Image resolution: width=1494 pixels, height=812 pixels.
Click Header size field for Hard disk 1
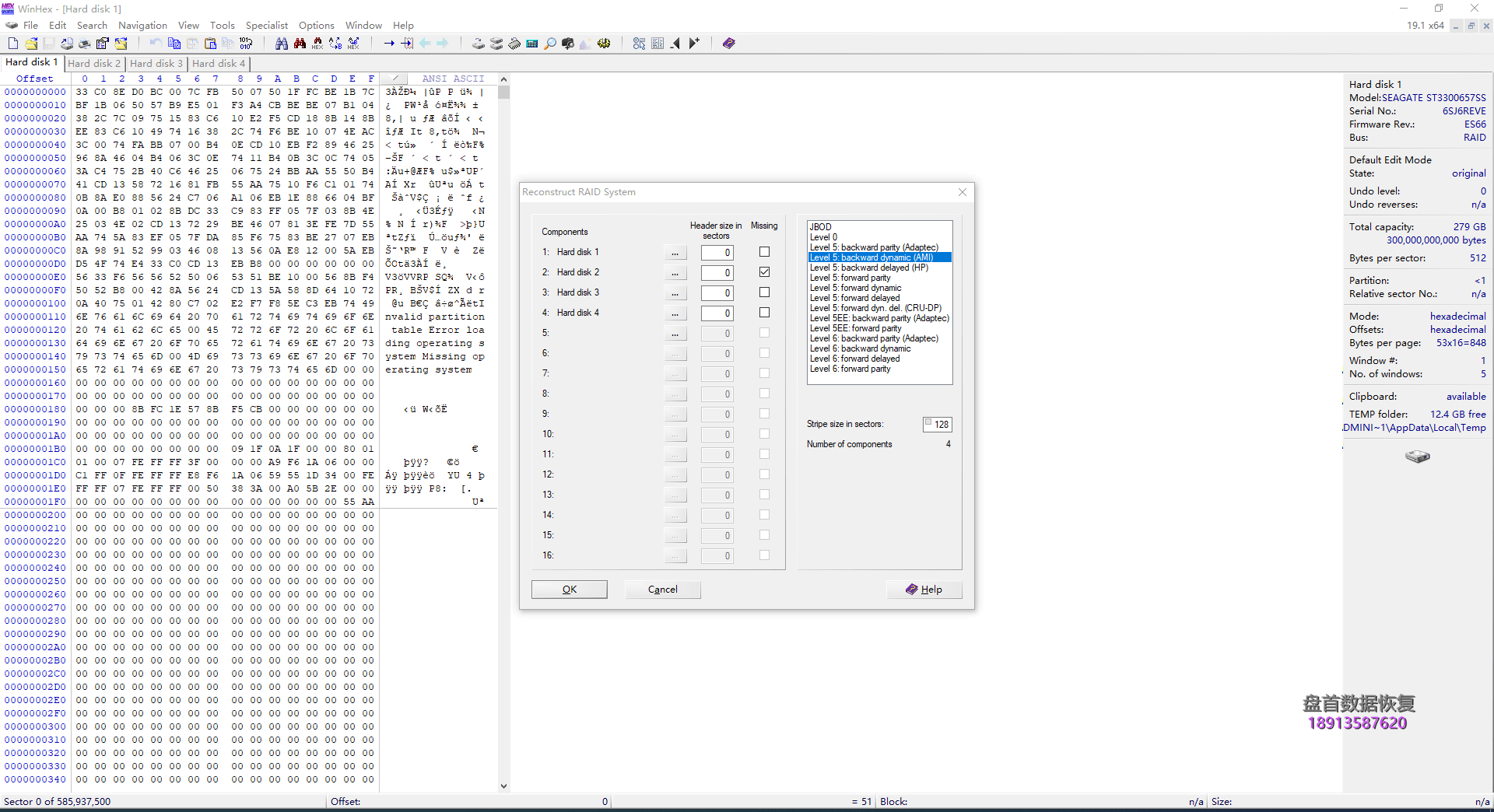[x=717, y=253]
